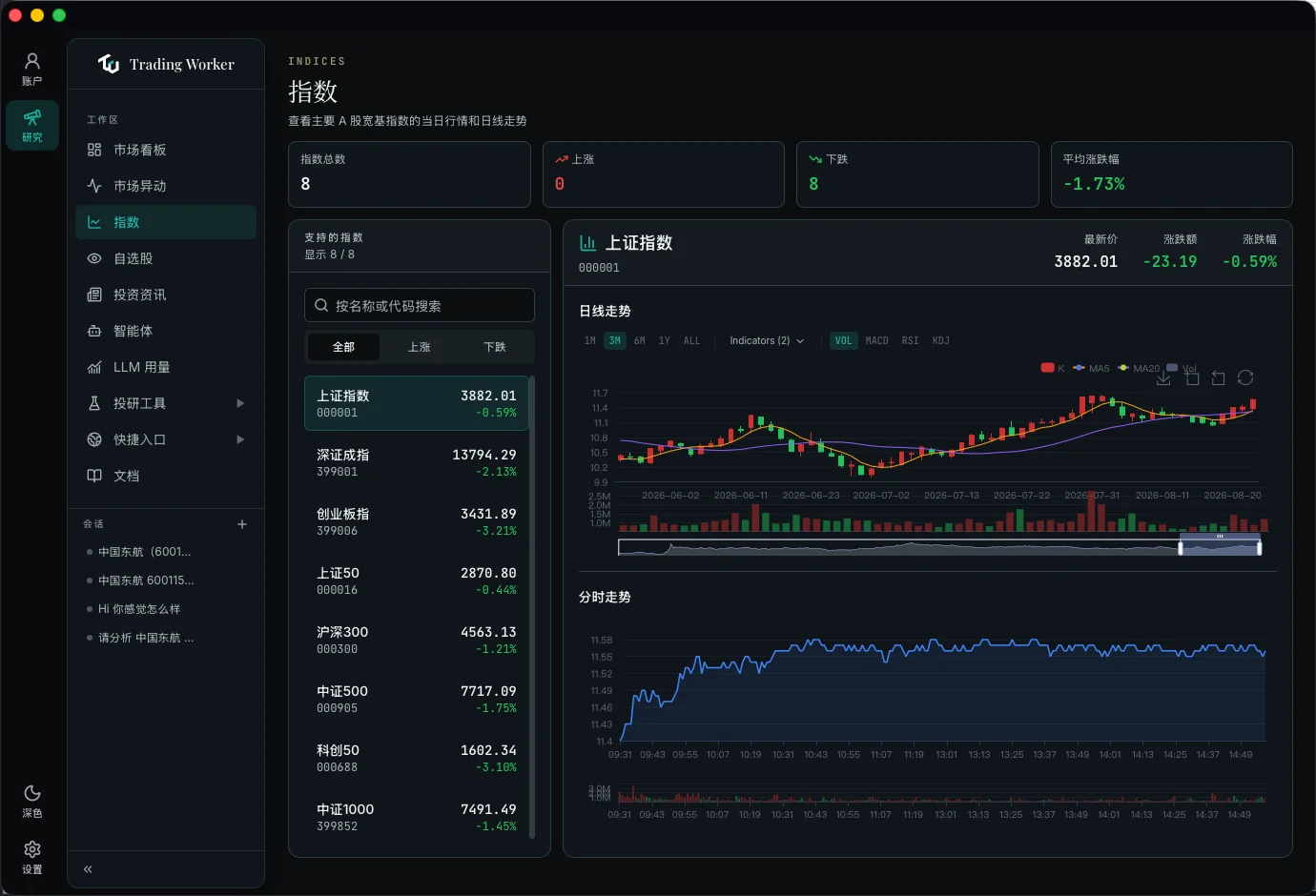Focus the 按名称或代码搜索 search field
The height and width of the screenshot is (896, 1316).
[x=420, y=306]
